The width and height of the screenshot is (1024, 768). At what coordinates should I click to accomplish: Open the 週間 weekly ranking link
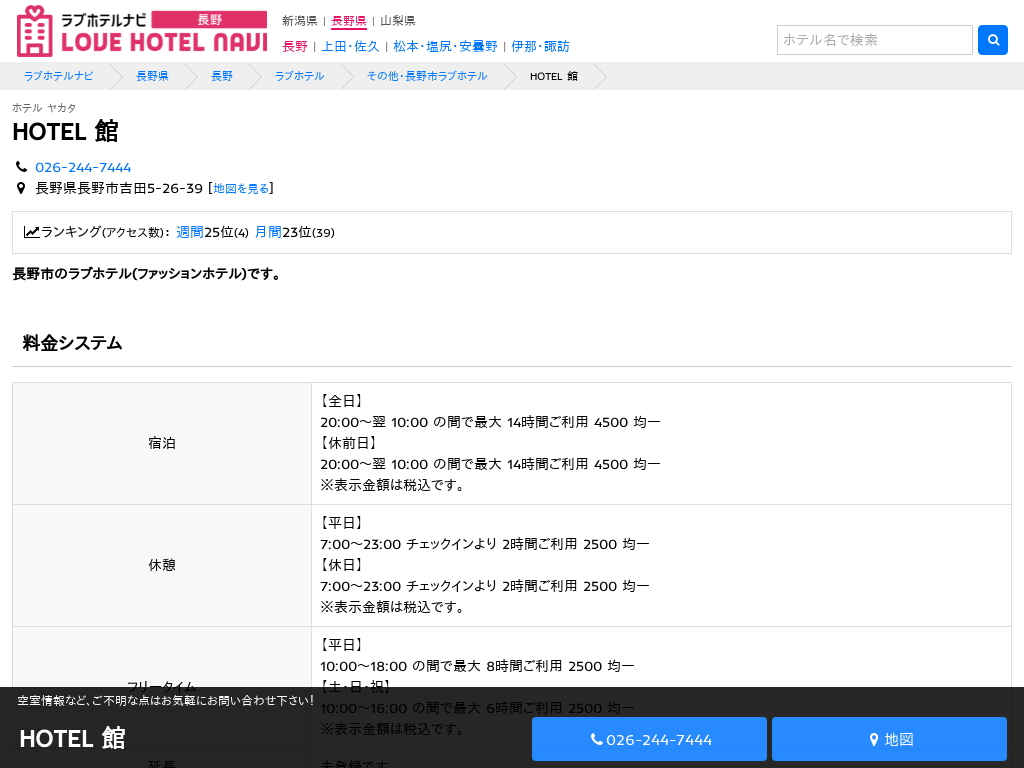pos(190,232)
